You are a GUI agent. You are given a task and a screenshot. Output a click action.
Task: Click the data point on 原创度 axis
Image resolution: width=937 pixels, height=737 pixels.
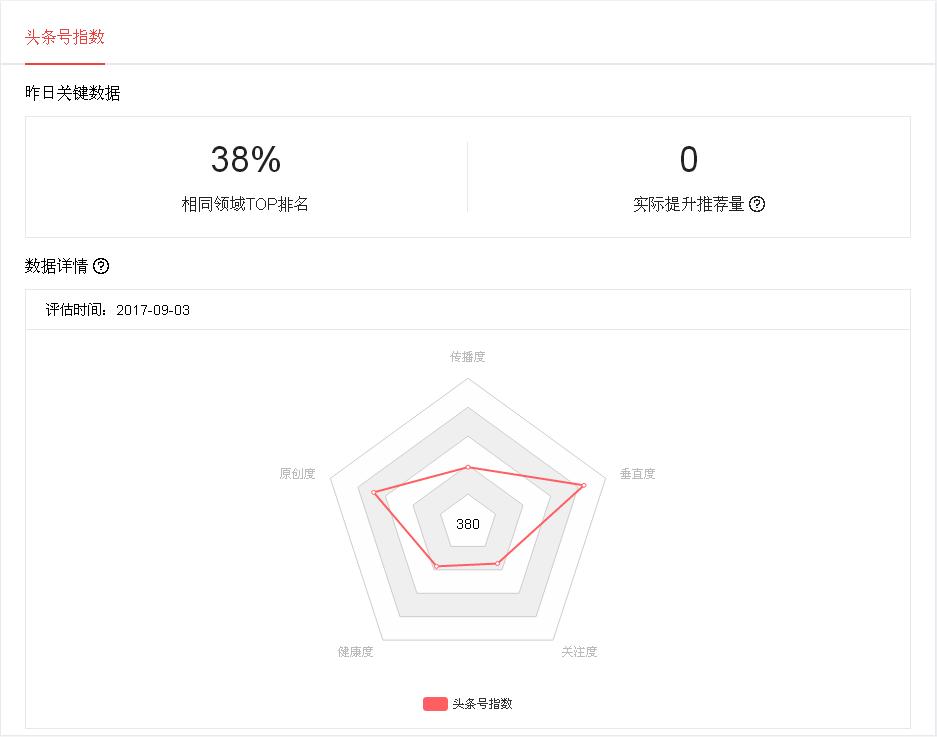[x=374, y=492]
